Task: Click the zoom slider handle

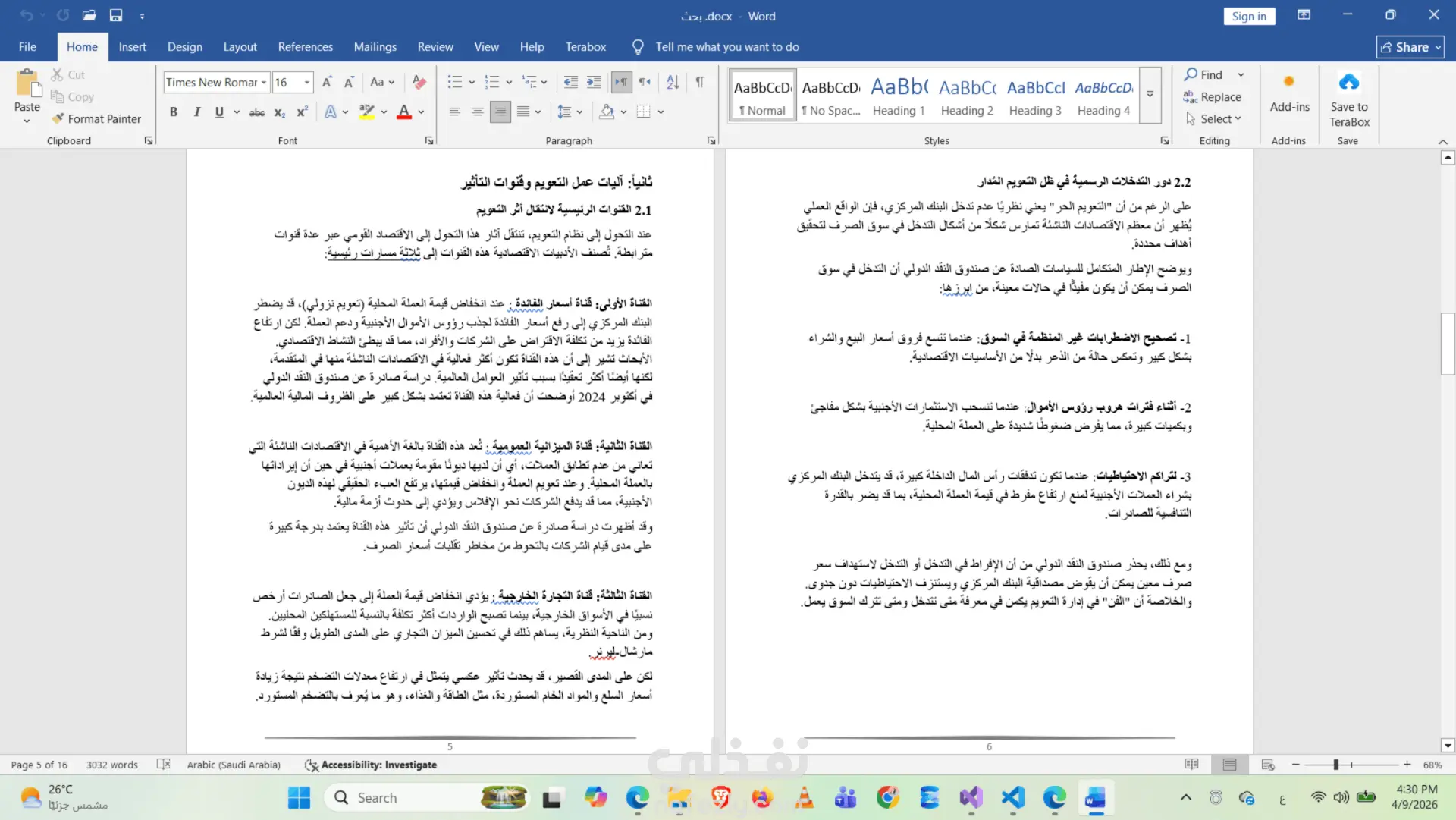Action: [1336, 765]
